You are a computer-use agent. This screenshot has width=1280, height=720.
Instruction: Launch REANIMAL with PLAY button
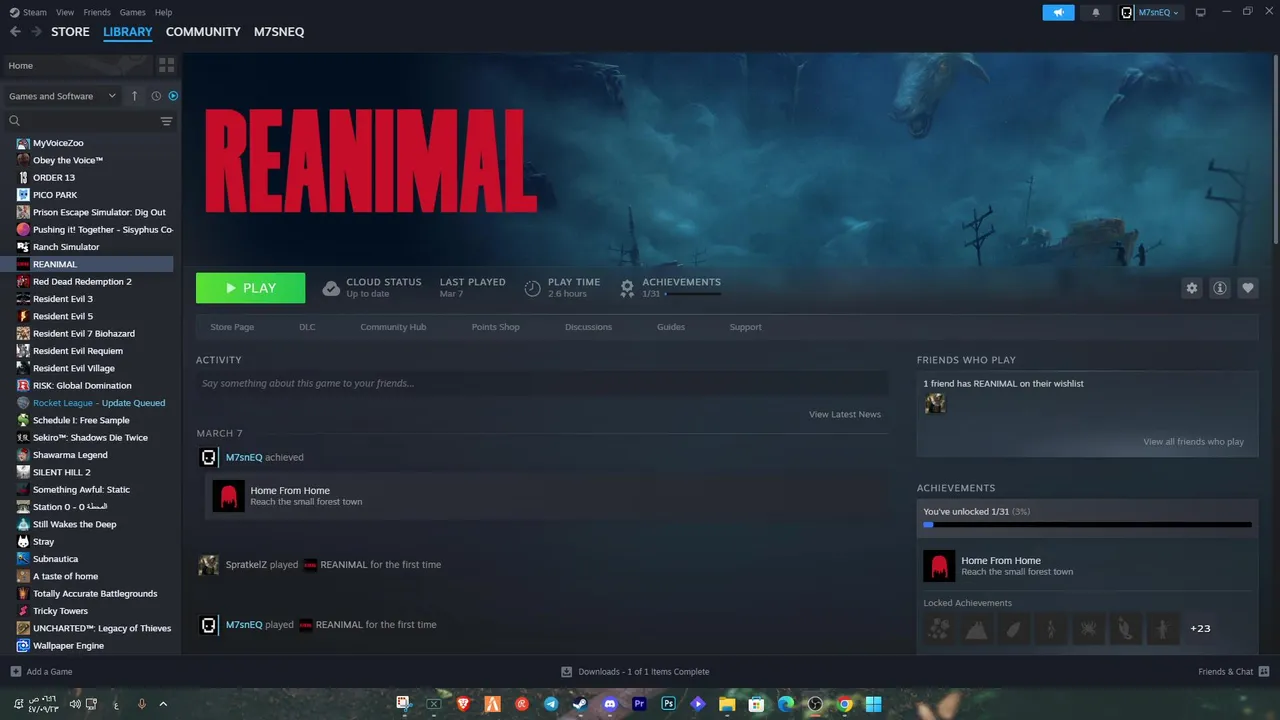click(x=250, y=288)
